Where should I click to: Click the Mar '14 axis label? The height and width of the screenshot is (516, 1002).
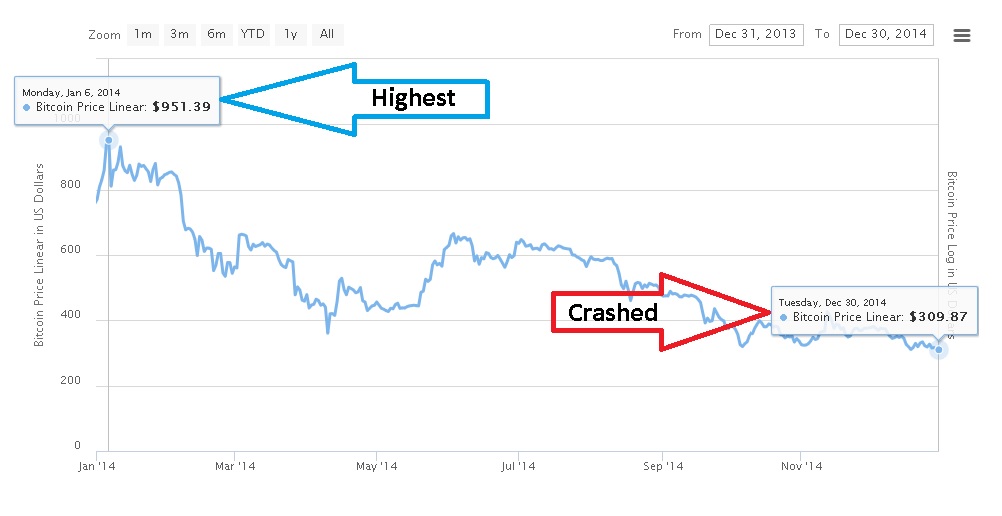[235, 466]
